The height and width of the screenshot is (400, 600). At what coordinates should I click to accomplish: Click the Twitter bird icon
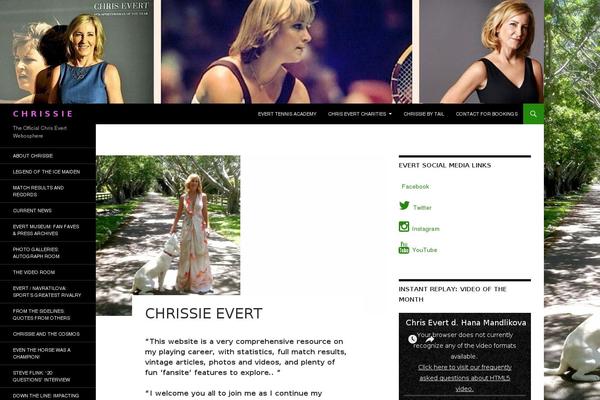click(404, 206)
